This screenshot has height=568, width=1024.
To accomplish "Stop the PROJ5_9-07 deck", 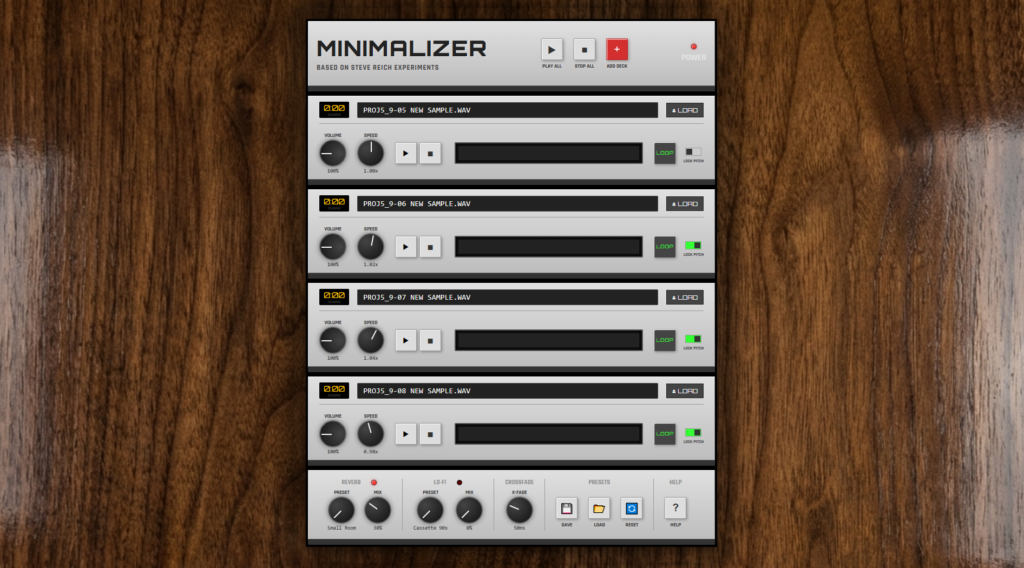I will click(x=430, y=340).
